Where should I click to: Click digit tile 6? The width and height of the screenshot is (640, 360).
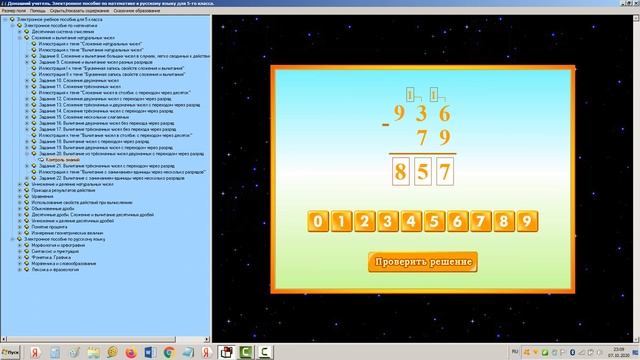[458, 221]
